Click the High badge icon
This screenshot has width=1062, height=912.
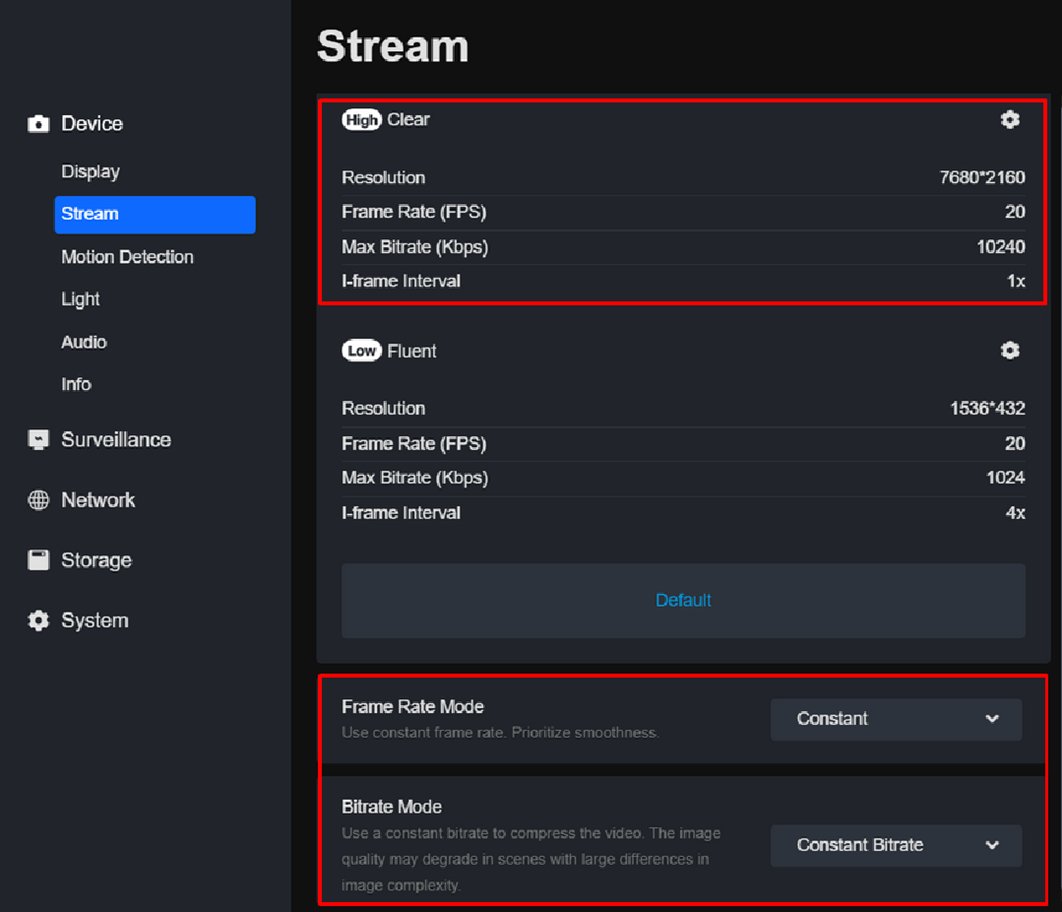tap(362, 120)
